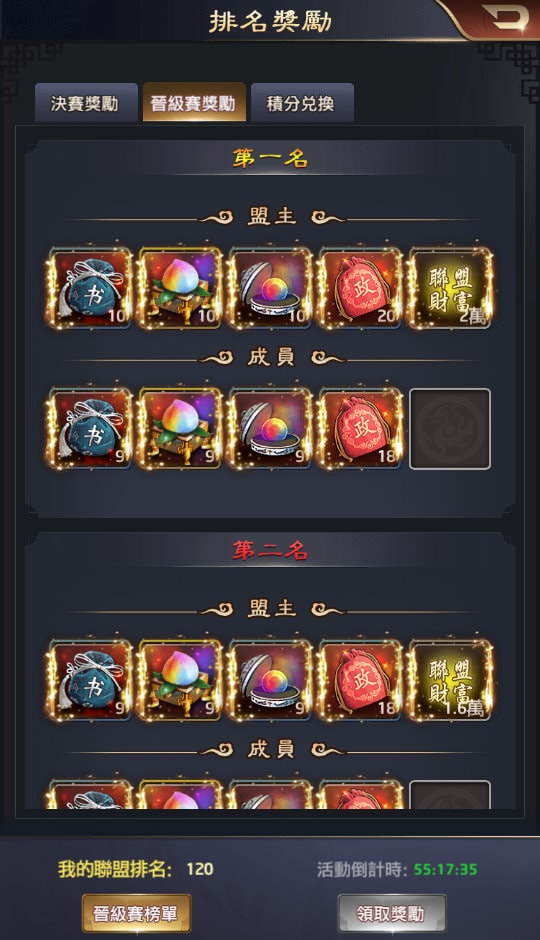Tap first place leader's blue book bag
Viewport: 540px width, 940px height.
(90, 289)
